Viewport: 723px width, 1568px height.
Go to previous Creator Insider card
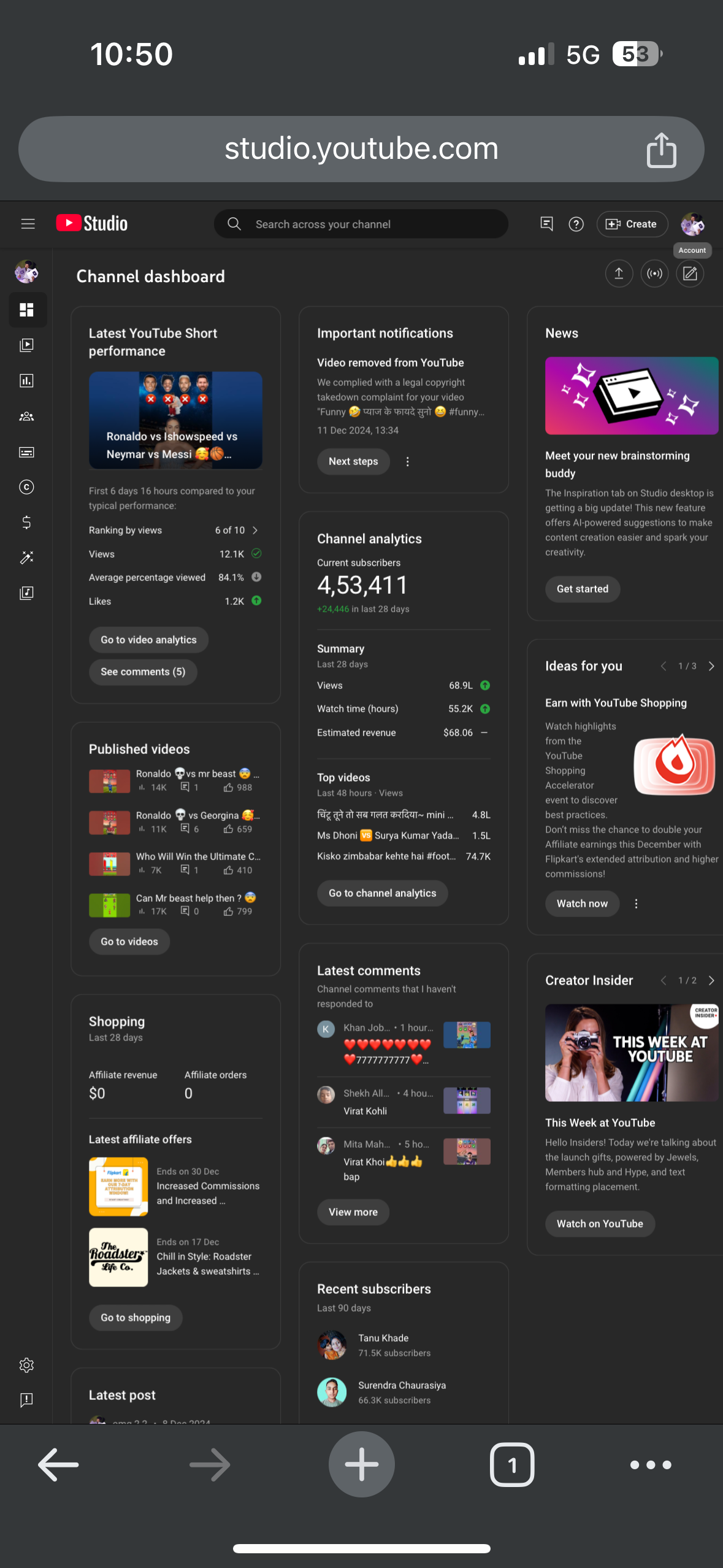663,980
